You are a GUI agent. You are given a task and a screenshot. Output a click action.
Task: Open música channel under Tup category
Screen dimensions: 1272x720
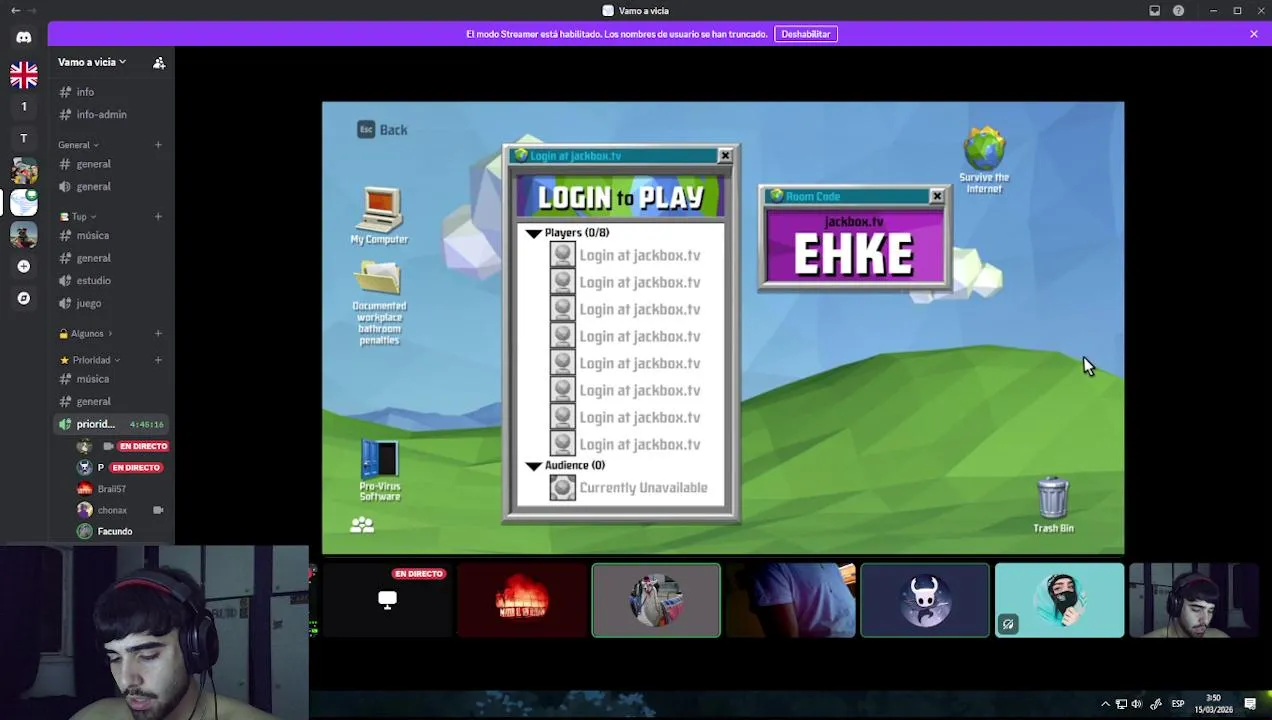click(x=110, y=235)
